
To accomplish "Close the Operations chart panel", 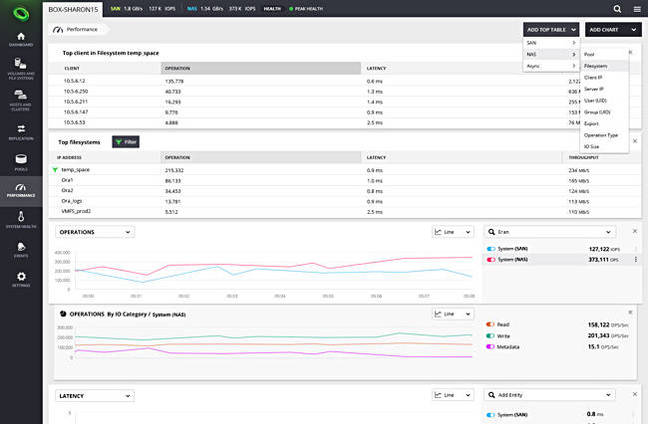I will coord(635,231).
